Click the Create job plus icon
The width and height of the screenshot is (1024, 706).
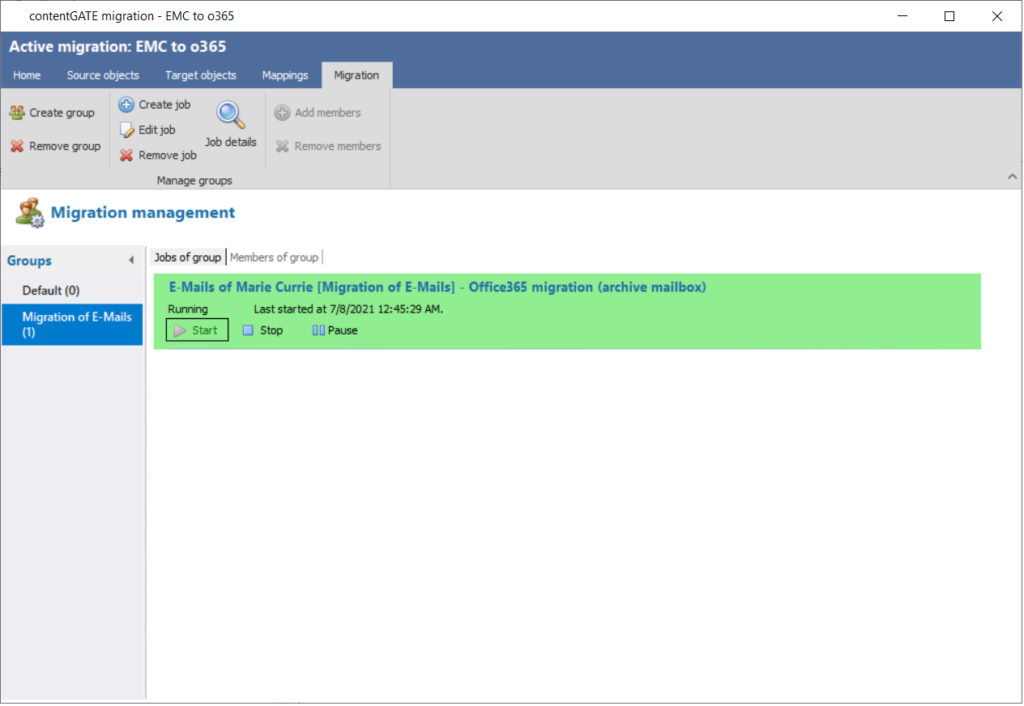pyautogui.click(x=126, y=105)
